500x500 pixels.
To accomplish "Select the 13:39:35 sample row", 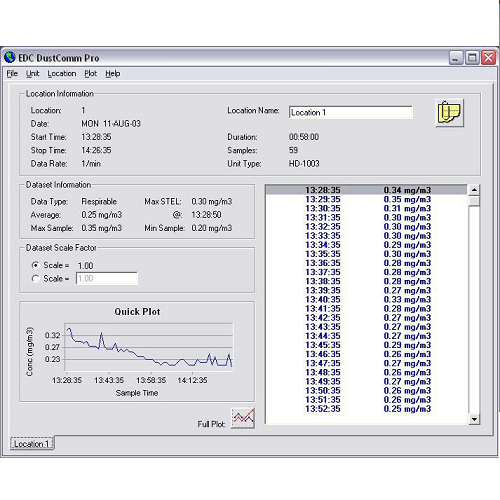I will click(x=367, y=290).
